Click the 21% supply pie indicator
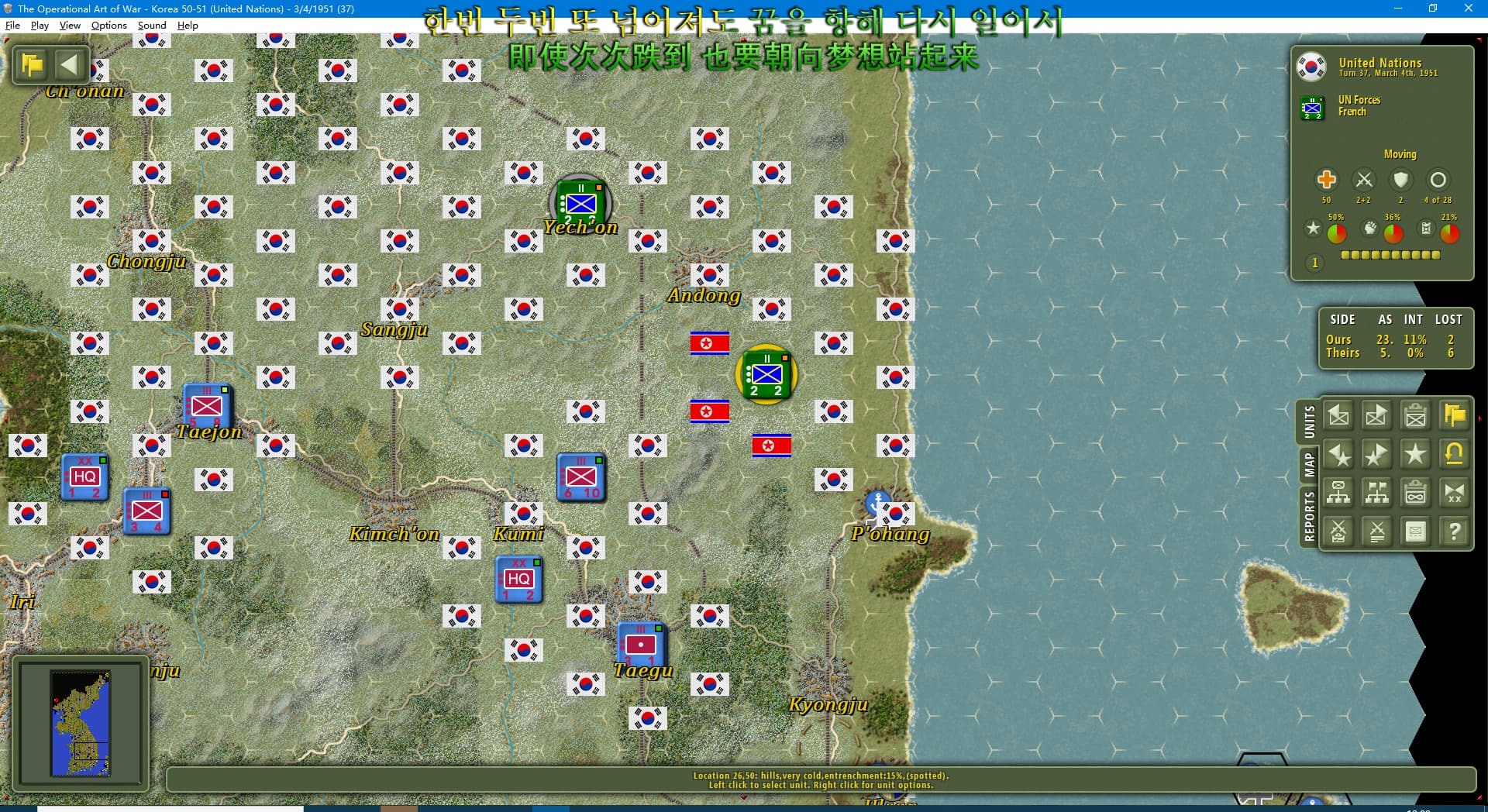1488x812 pixels. point(1449,232)
